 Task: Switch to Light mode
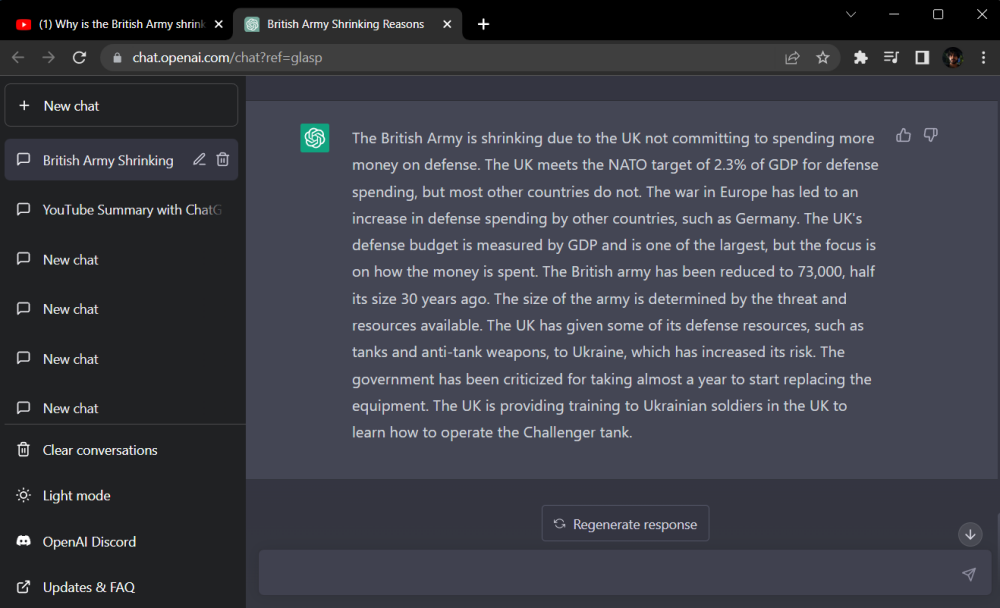coord(76,496)
